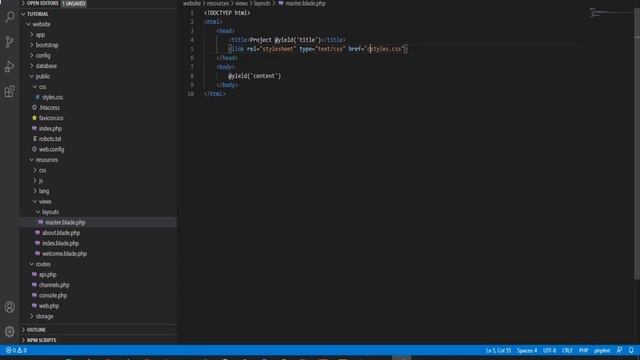This screenshot has width=640, height=360.
Task: Place cursor on @yield('content') line
Action: (255, 76)
